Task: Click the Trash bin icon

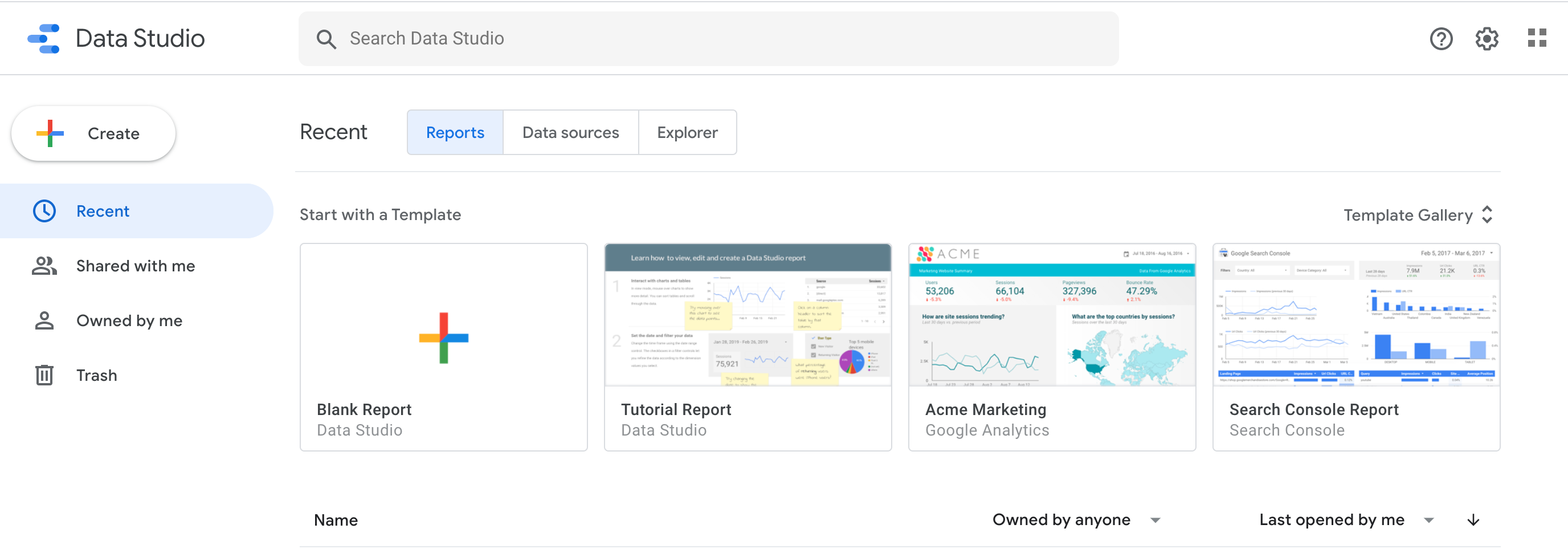Action: (44, 375)
